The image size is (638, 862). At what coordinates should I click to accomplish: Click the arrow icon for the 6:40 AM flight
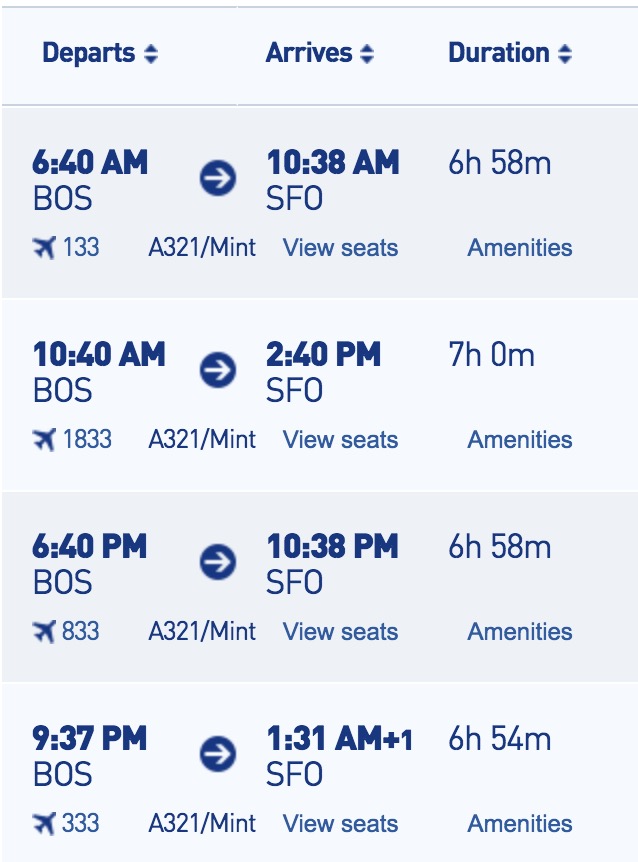coord(218,178)
